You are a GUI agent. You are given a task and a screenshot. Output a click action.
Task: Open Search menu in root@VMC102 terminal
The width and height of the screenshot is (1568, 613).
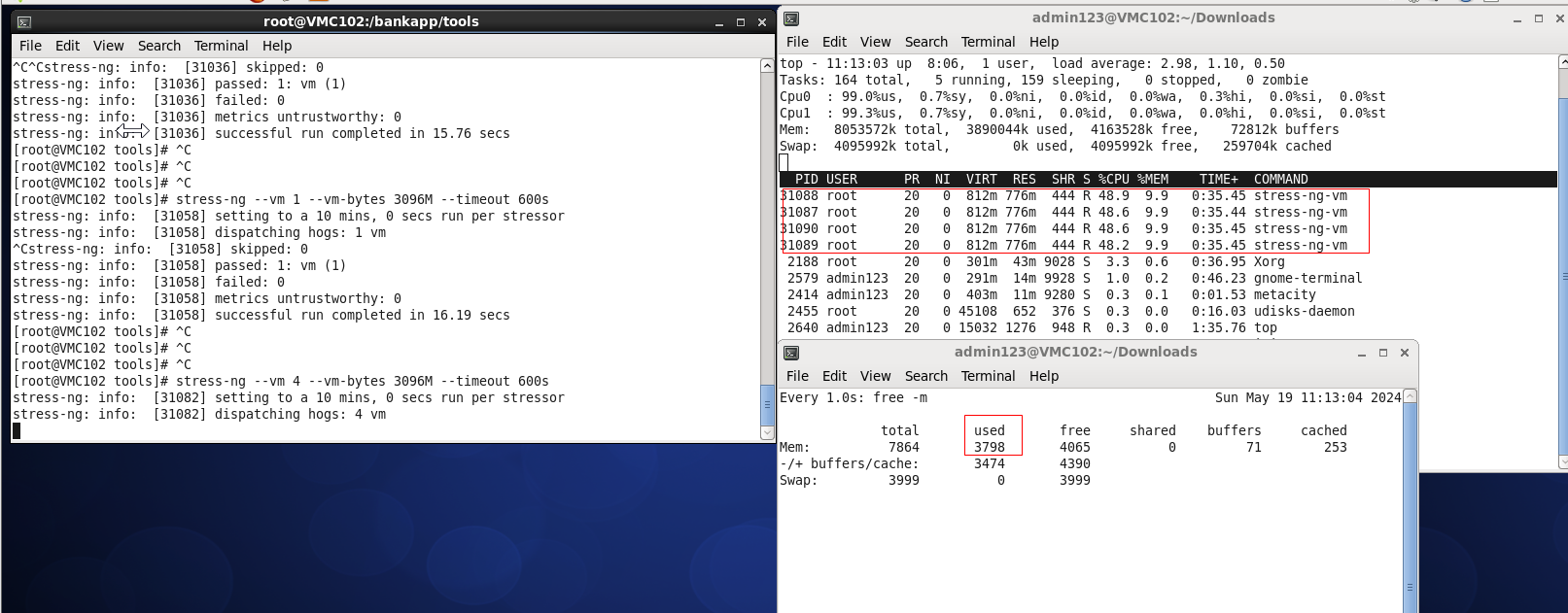point(158,46)
